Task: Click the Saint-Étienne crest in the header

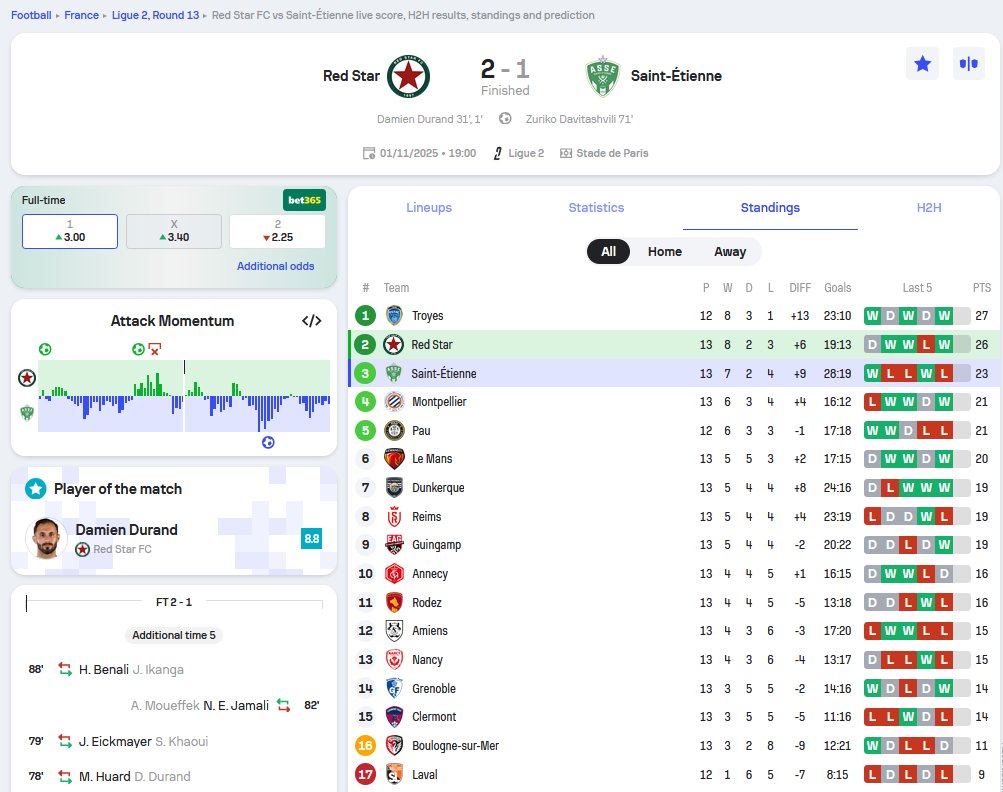Action: point(603,76)
